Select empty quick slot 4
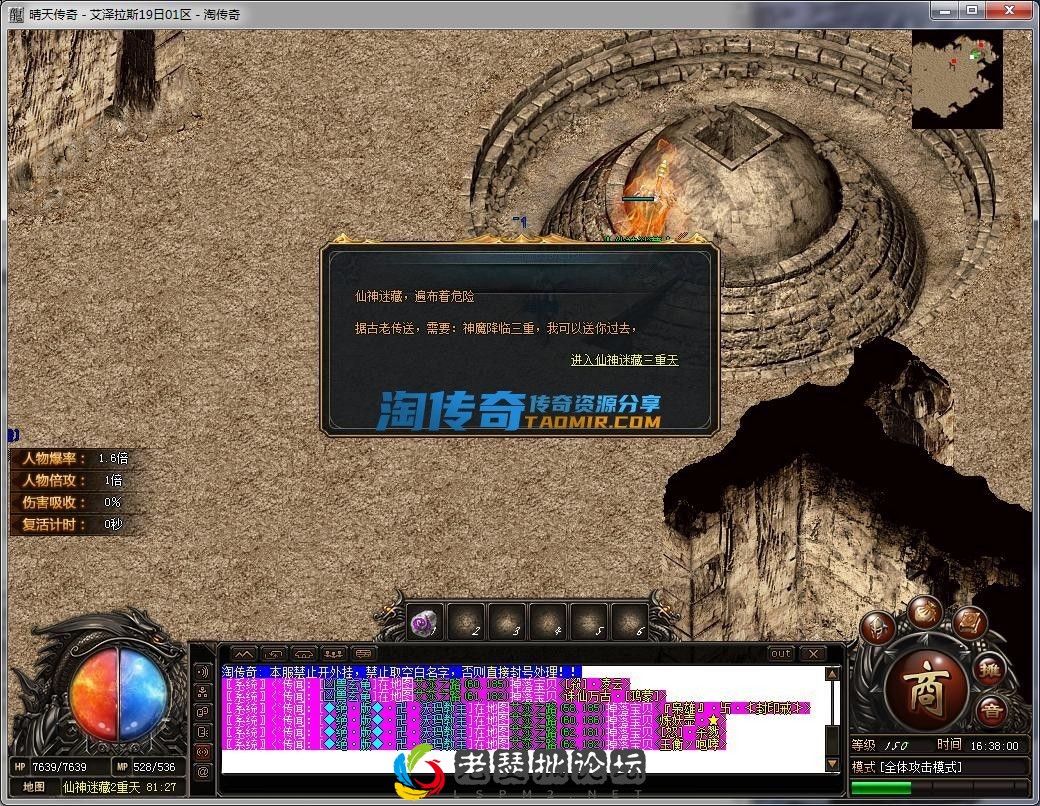Image resolution: width=1040 pixels, height=806 pixels. (549, 622)
